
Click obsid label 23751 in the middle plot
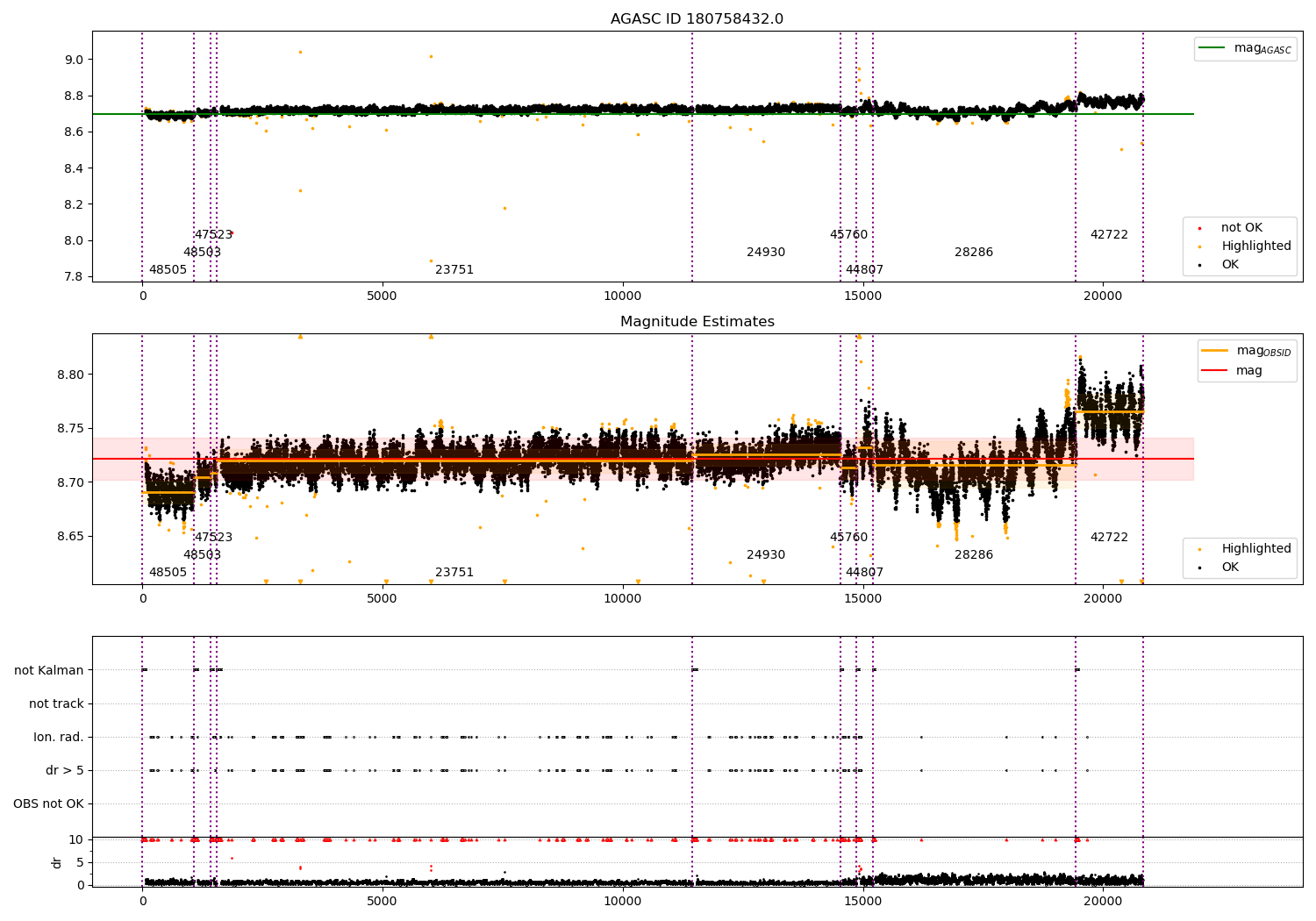point(454,573)
